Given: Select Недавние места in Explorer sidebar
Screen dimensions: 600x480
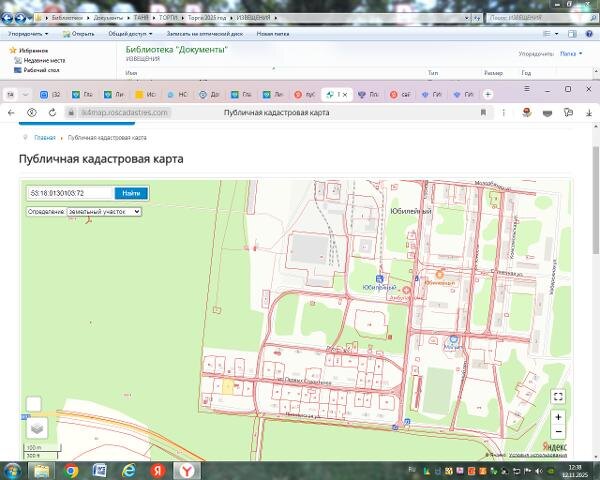Looking at the screenshot, I should [40, 60].
